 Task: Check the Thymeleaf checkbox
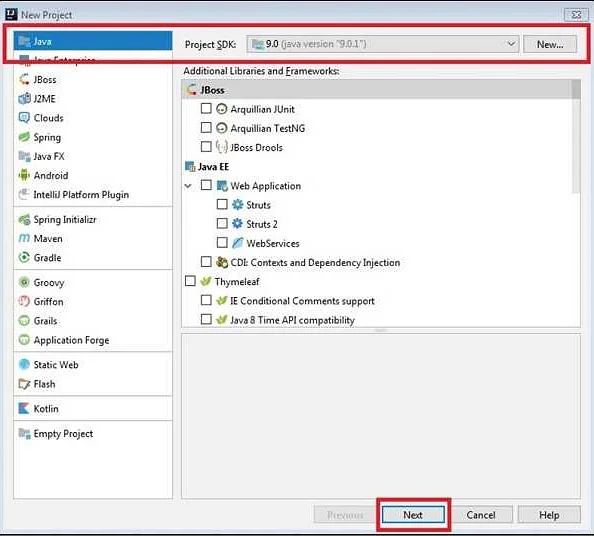pyautogui.click(x=190, y=281)
